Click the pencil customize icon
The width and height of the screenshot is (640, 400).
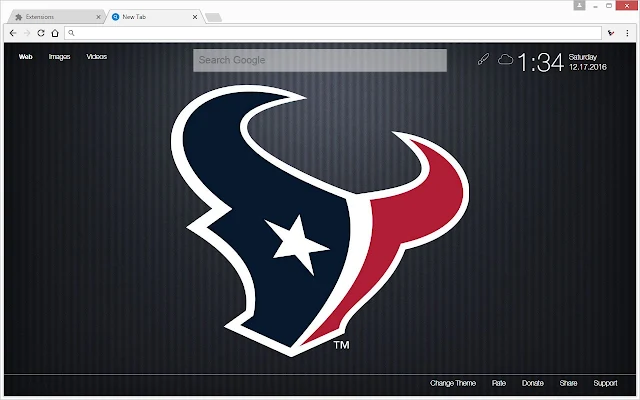483,60
